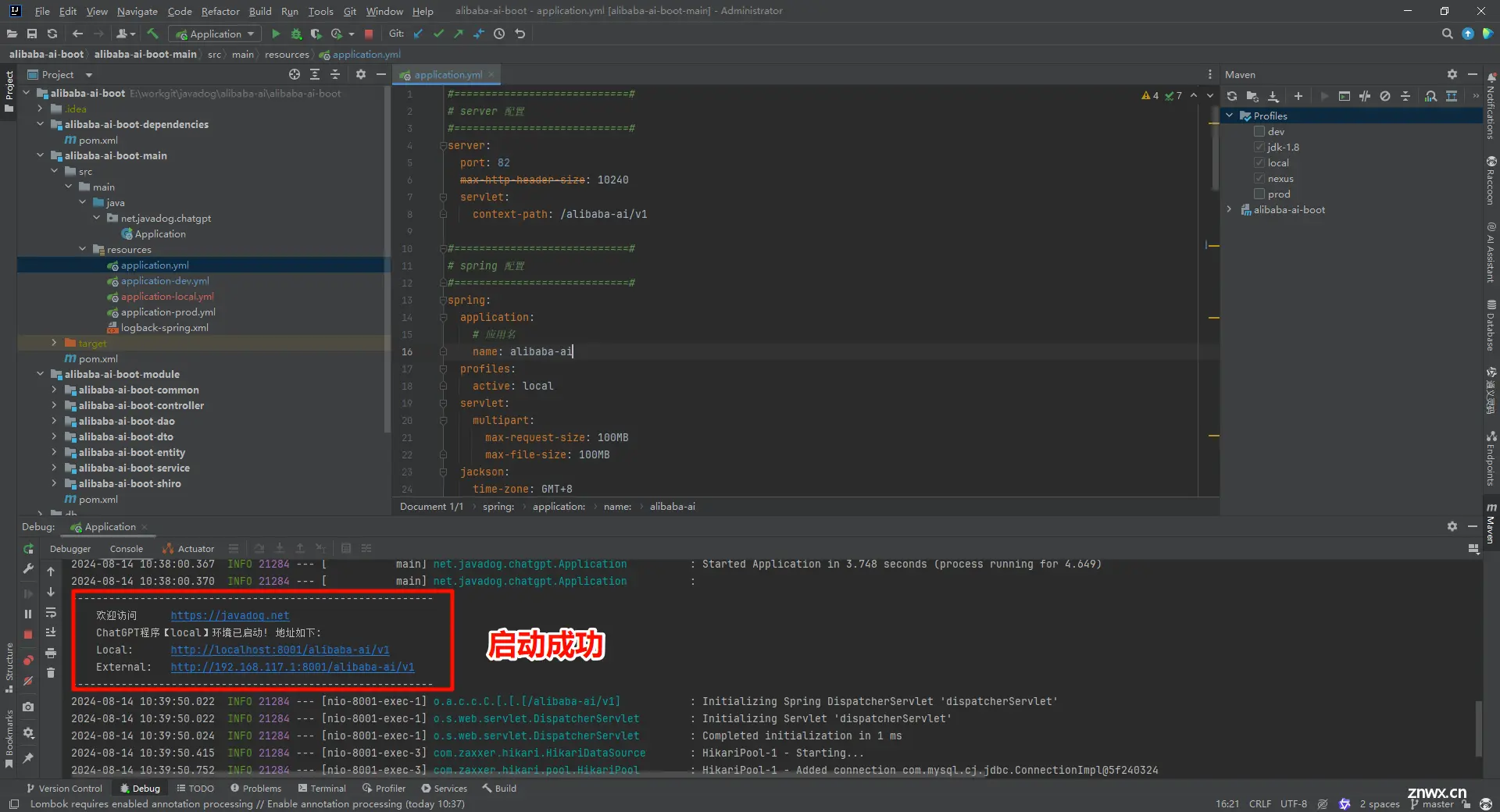This screenshot has height=812, width=1500.
Task: Download Maven sources and documentation icon
Action: pyautogui.click(x=1273, y=96)
